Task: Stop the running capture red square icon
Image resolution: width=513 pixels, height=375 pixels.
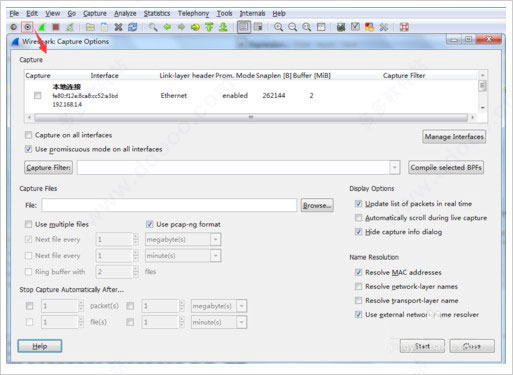Action: pyautogui.click(x=56, y=27)
